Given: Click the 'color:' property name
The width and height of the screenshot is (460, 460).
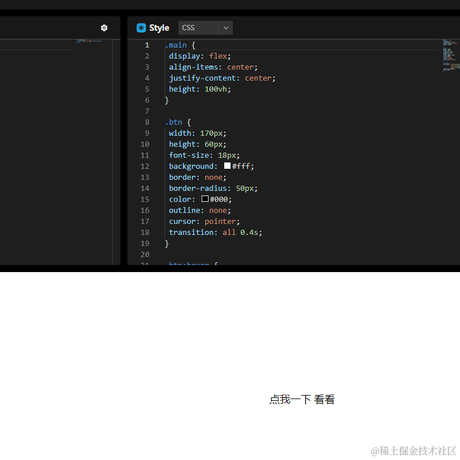Looking at the screenshot, I should [182, 199].
